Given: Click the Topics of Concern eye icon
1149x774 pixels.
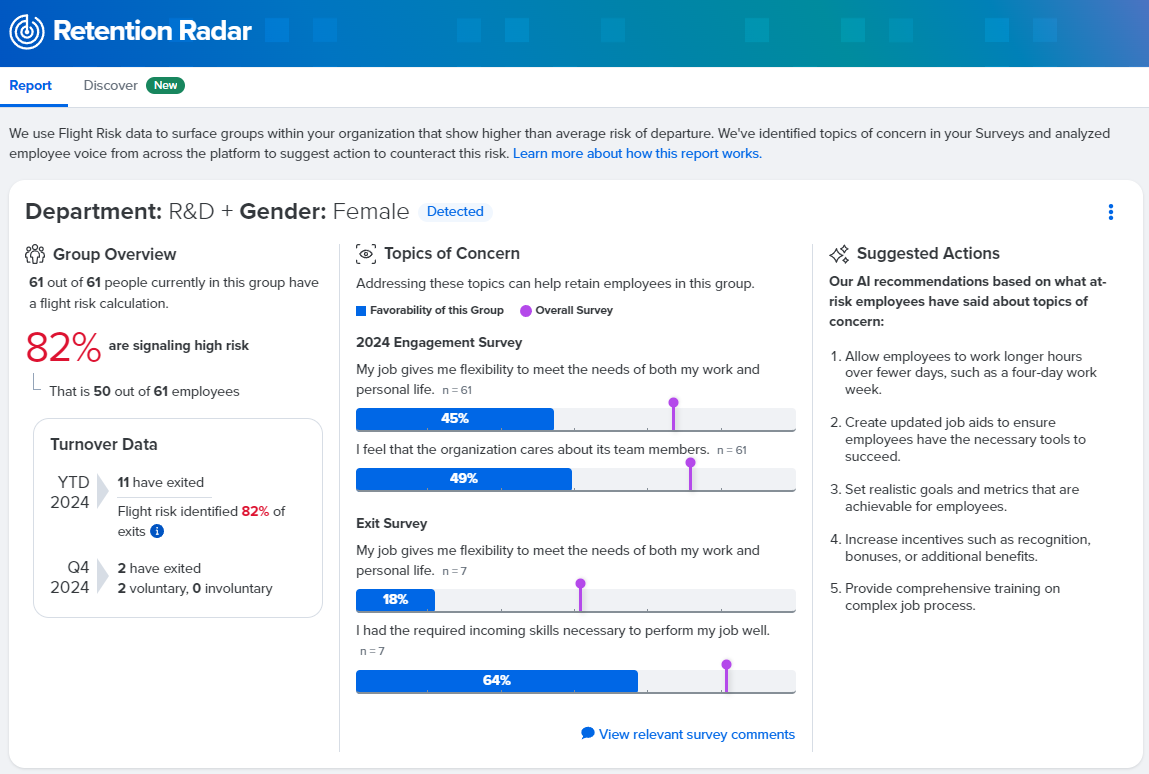Looking at the screenshot, I should (366, 254).
